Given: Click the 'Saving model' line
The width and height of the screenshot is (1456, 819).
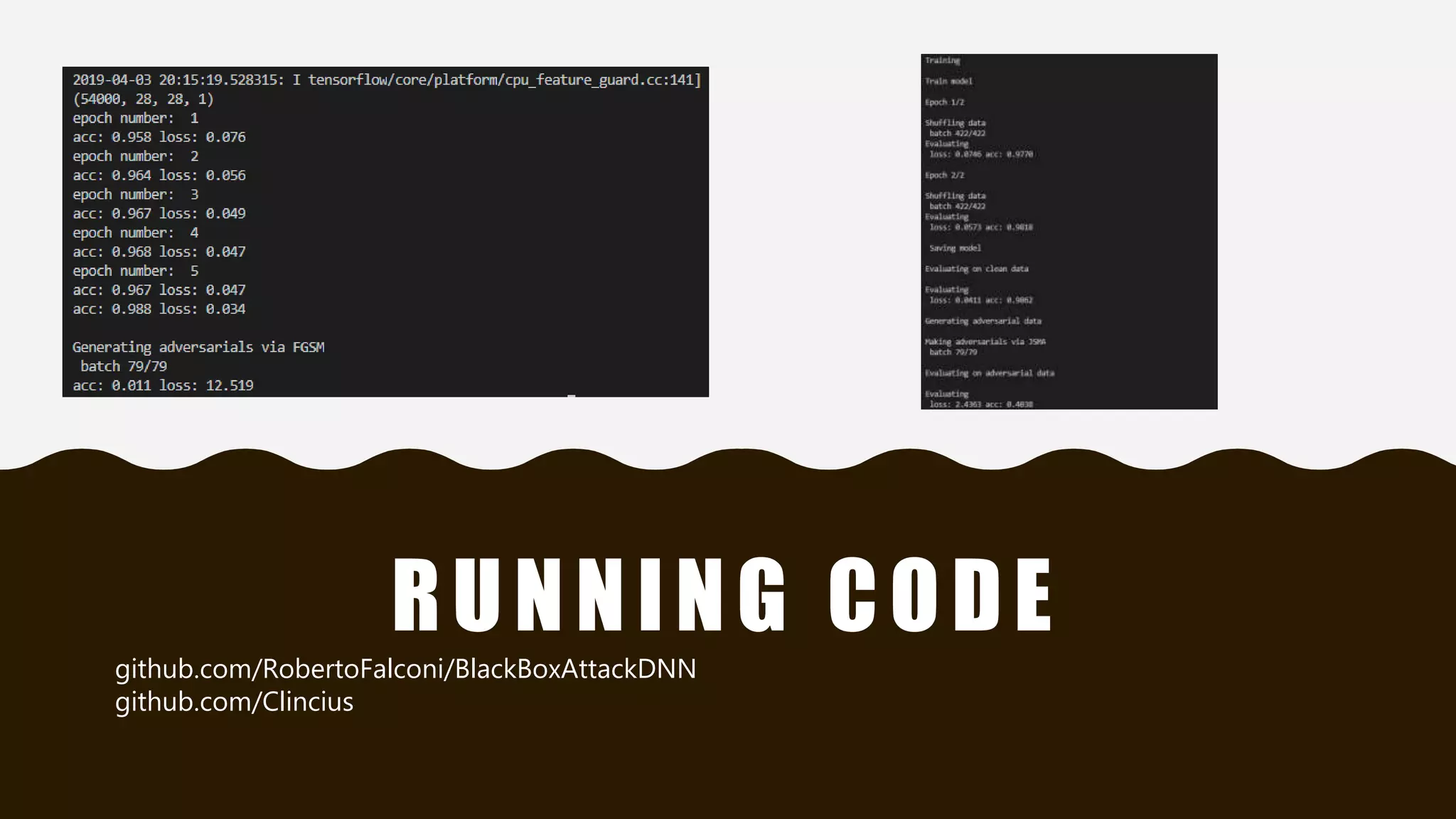Looking at the screenshot, I should coord(955,248).
